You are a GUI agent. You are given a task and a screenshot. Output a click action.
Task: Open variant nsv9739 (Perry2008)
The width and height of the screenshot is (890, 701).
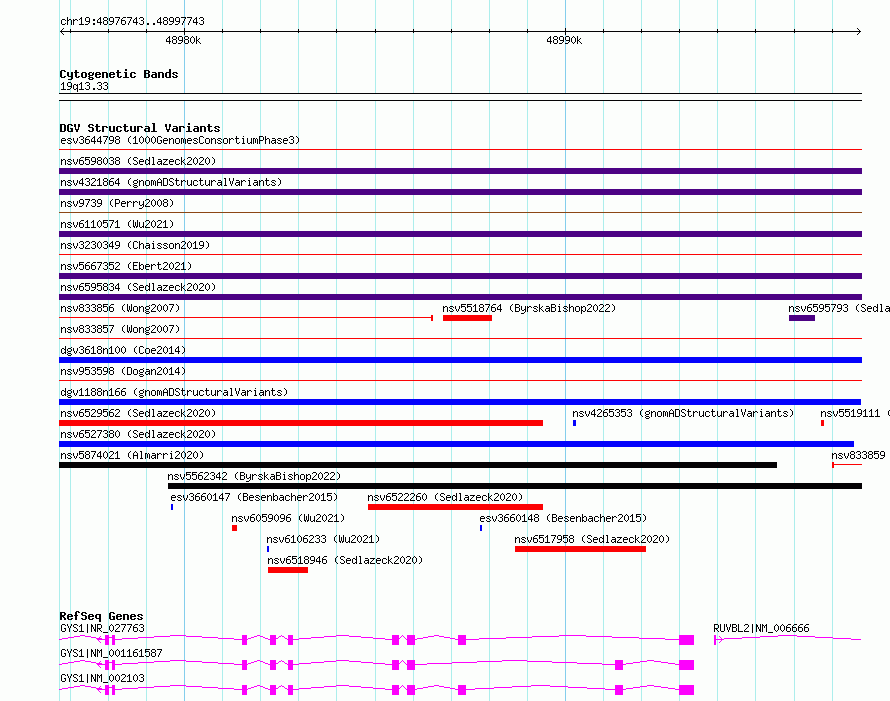coord(117,203)
